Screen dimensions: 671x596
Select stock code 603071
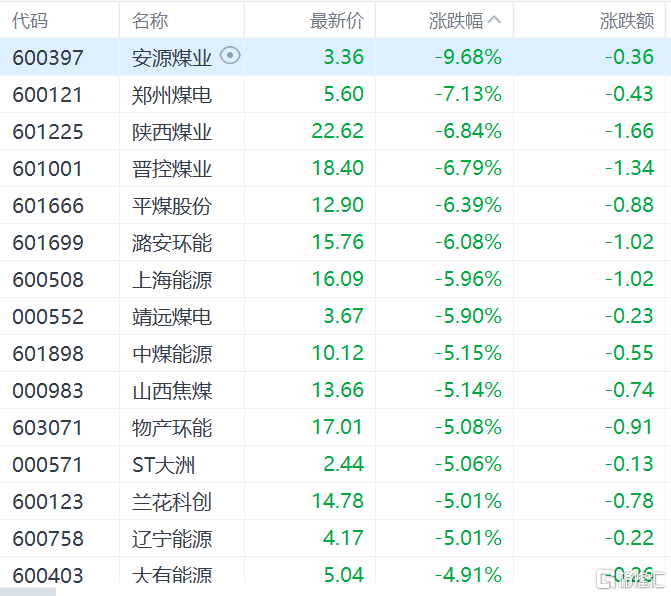(48, 428)
